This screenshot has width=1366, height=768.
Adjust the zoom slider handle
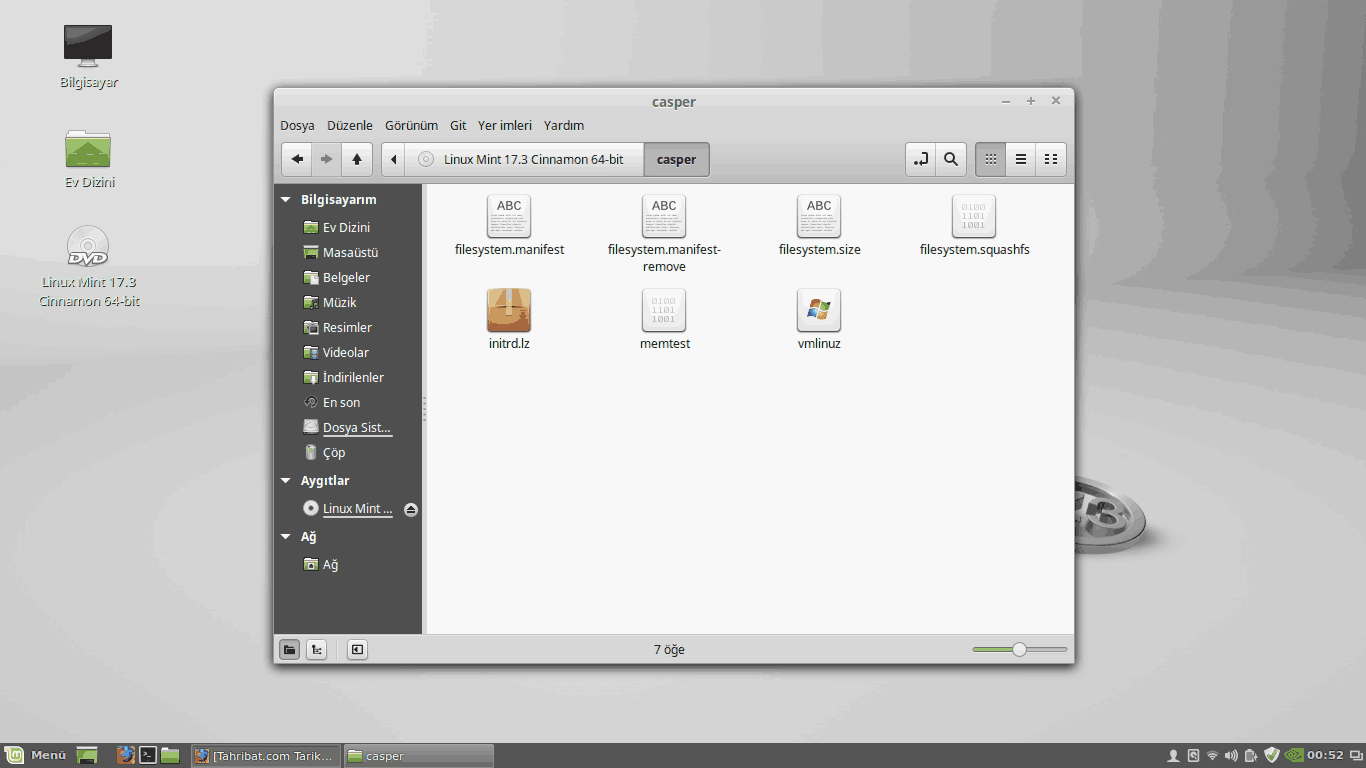click(1019, 649)
